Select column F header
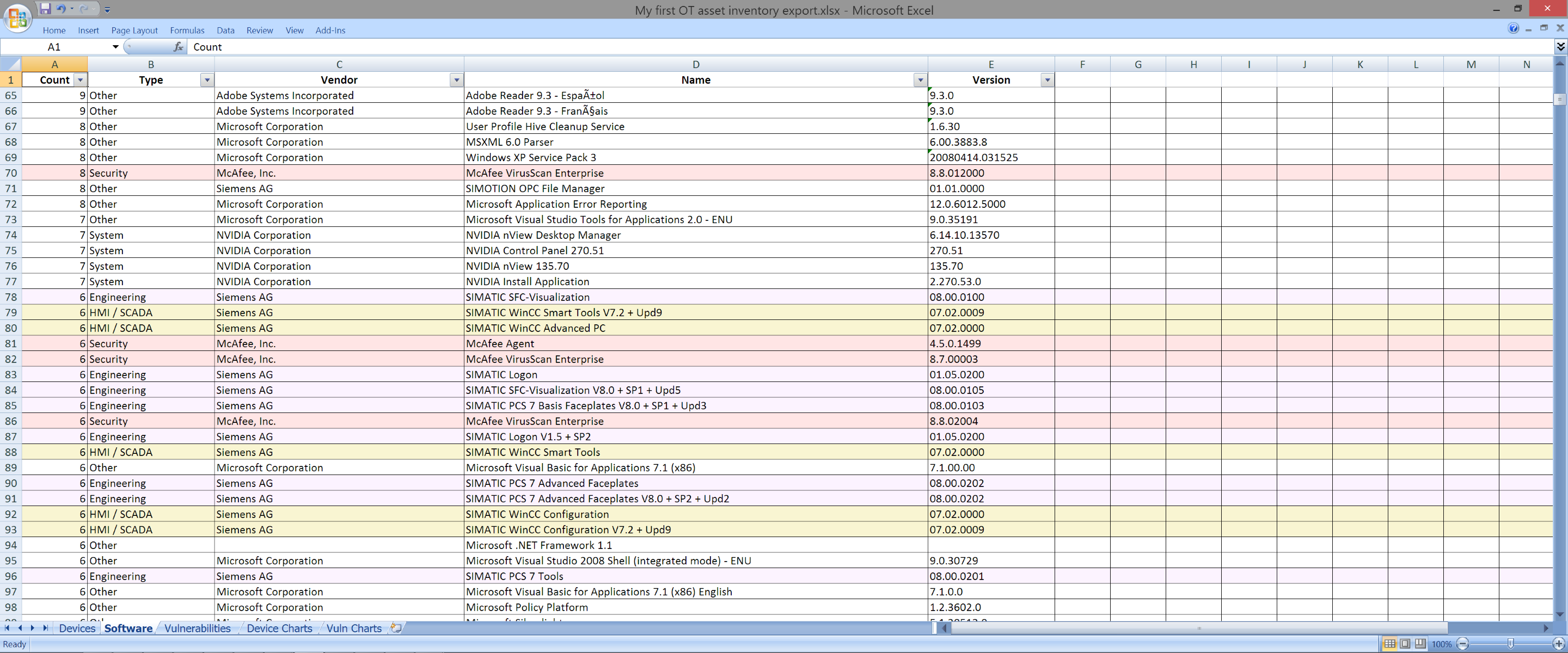The height and width of the screenshot is (653, 1568). pyautogui.click(x=1082, y=65)
